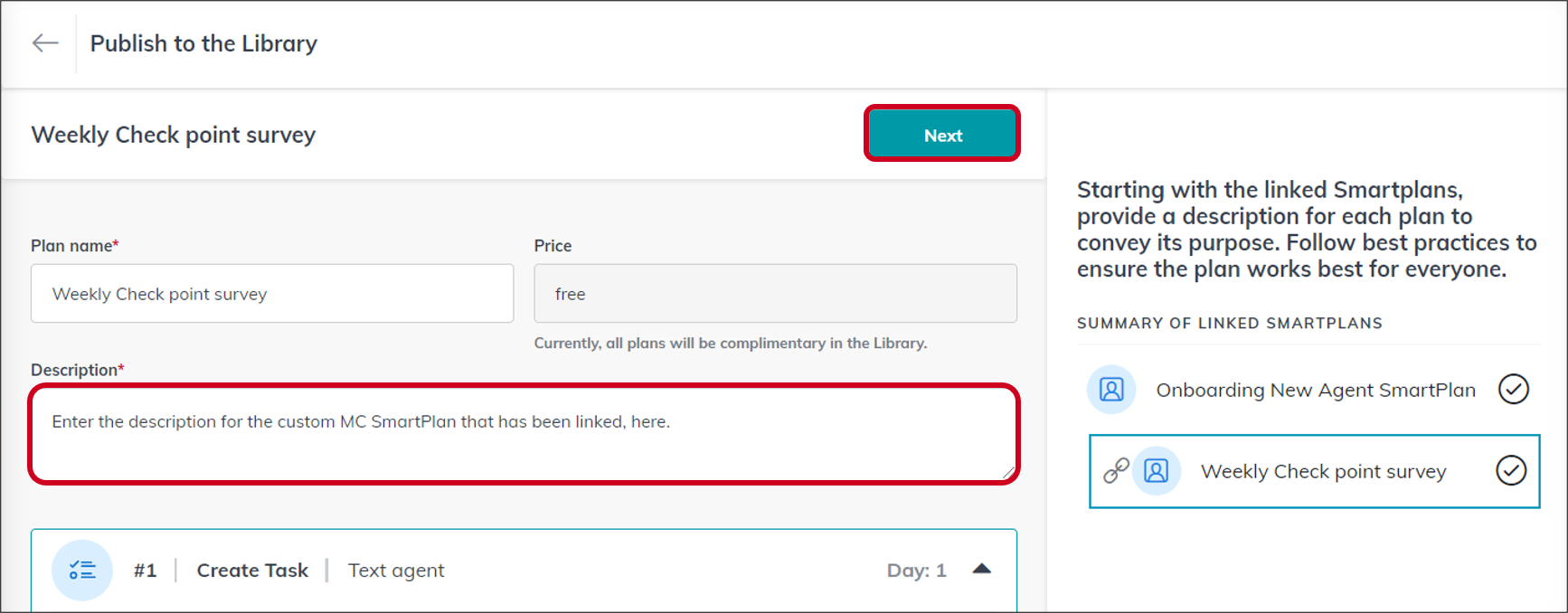The image size is (1568, 613).
Task: Go back using the left arrow icon
Action: point(45,42)
